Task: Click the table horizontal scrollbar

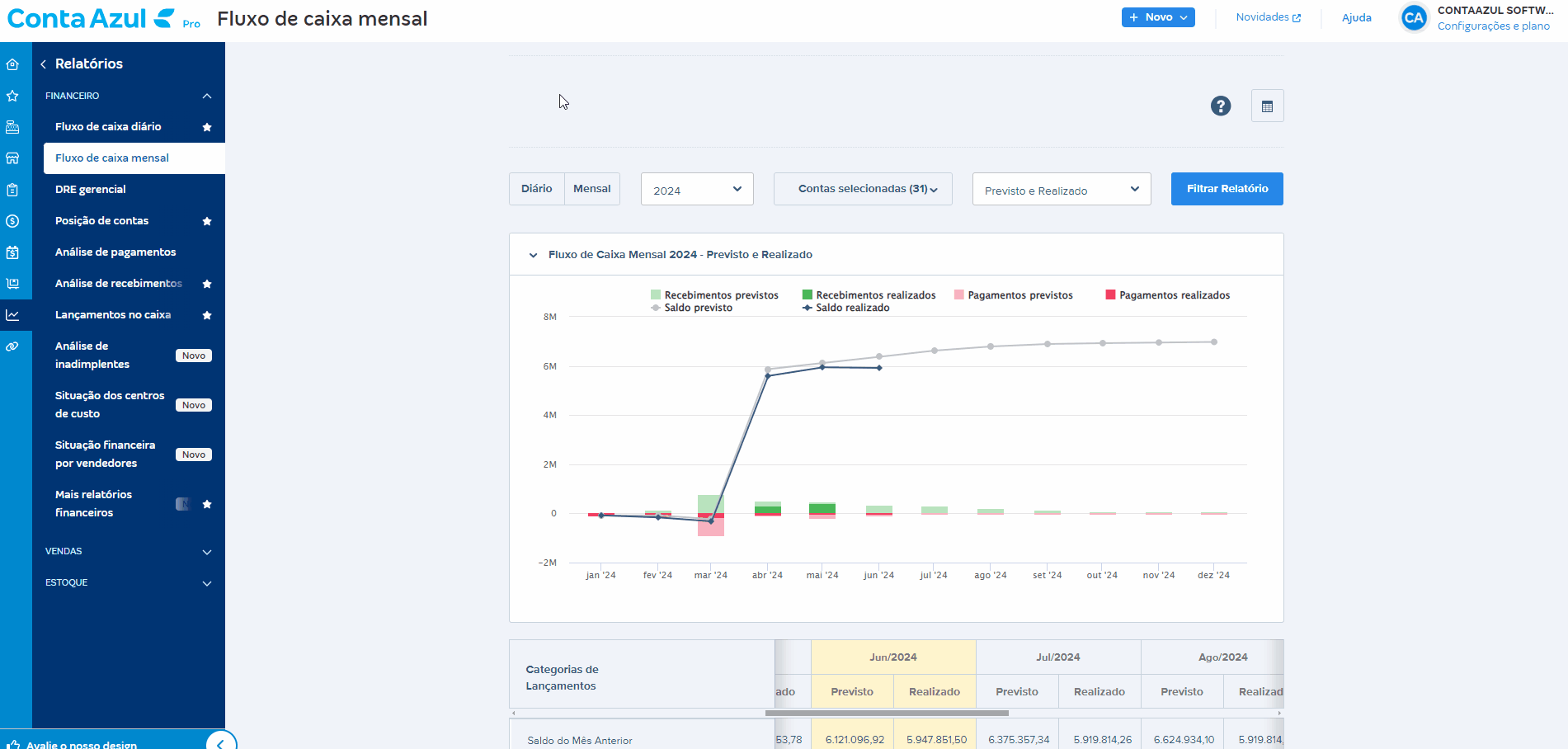Action: pyautogui.click(x=887, y=713)
